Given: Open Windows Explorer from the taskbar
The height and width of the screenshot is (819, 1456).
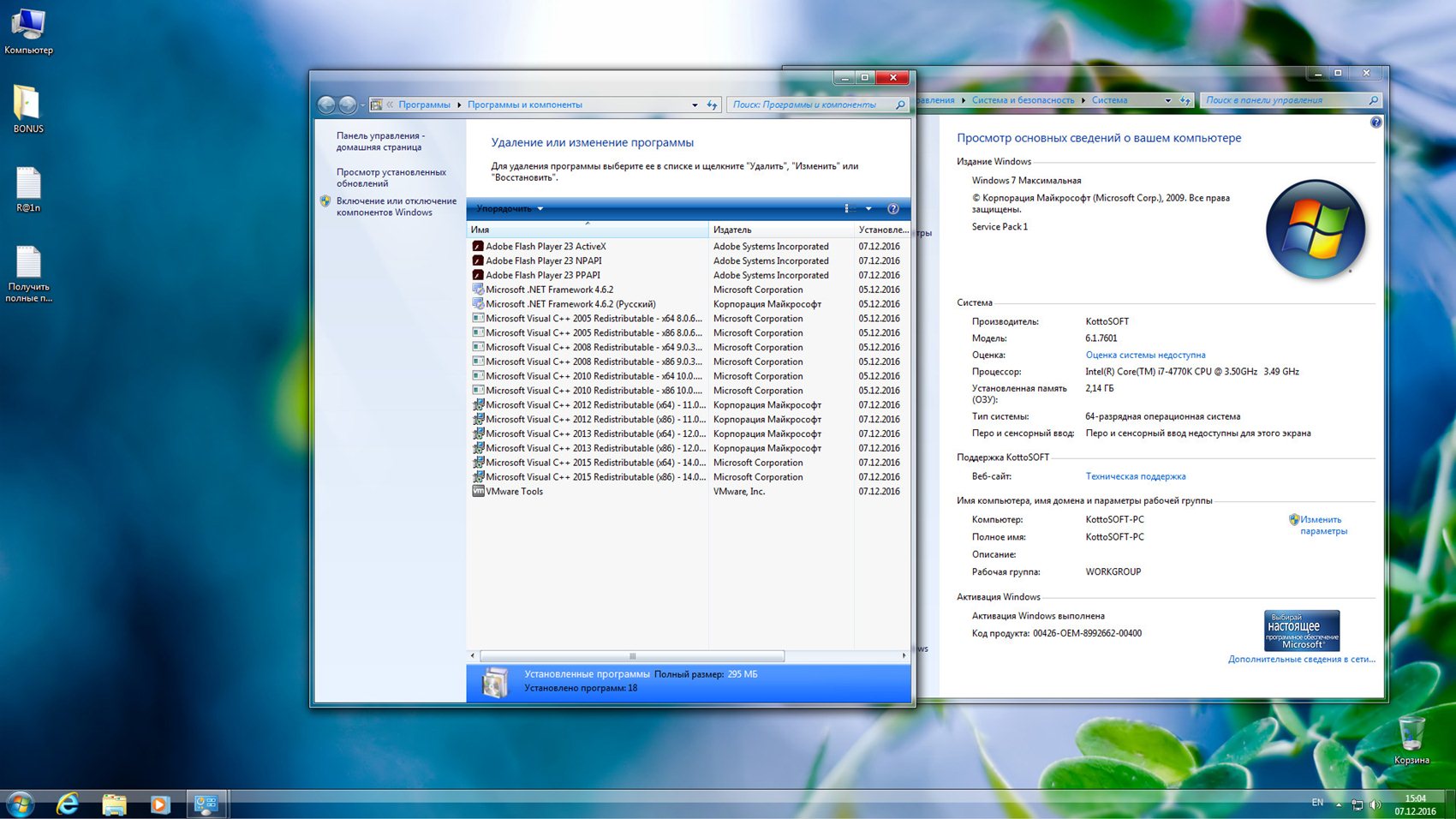Looking at the screenshot, I should click(114, 804).
